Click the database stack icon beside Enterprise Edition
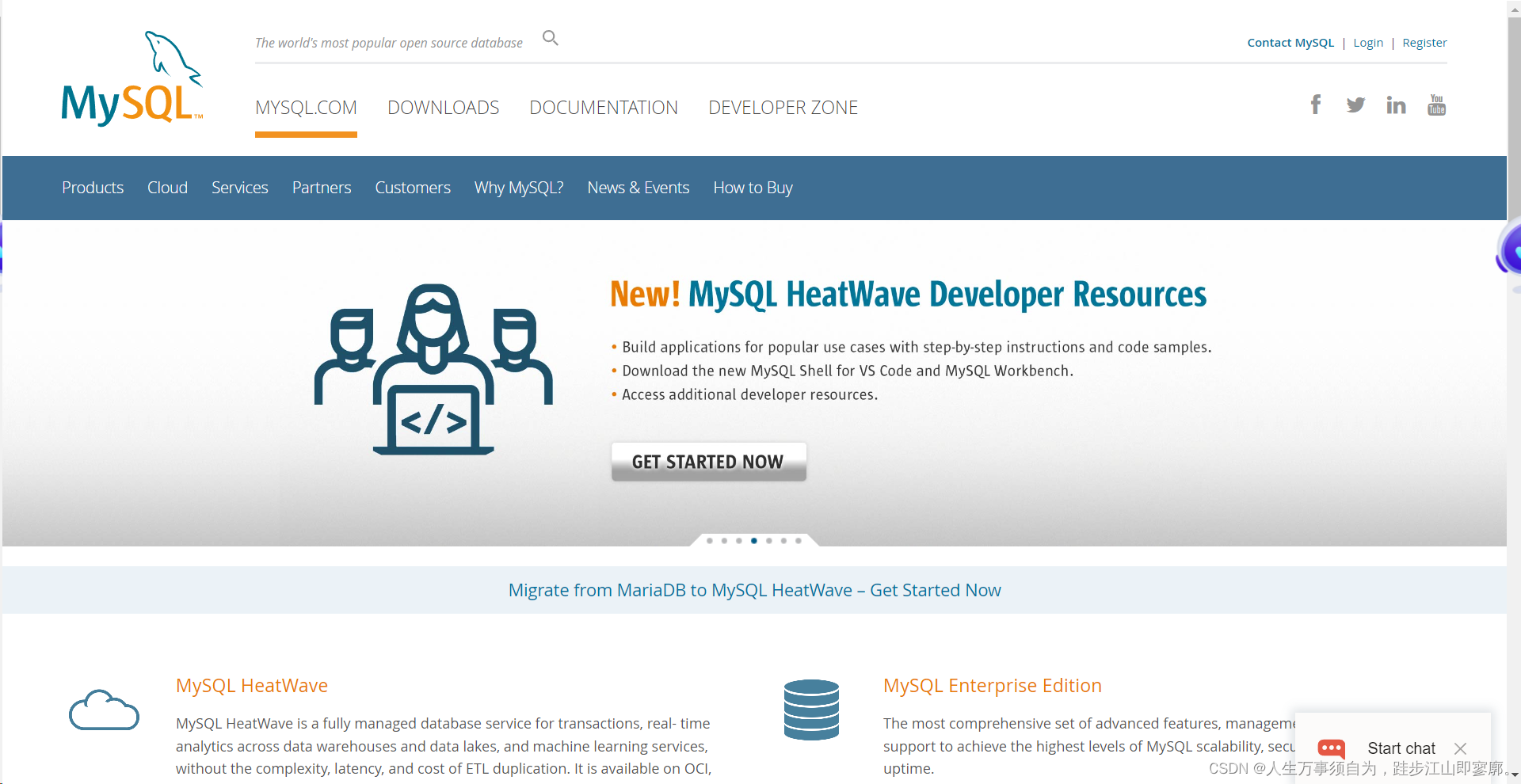 click(x=811, y=710)
